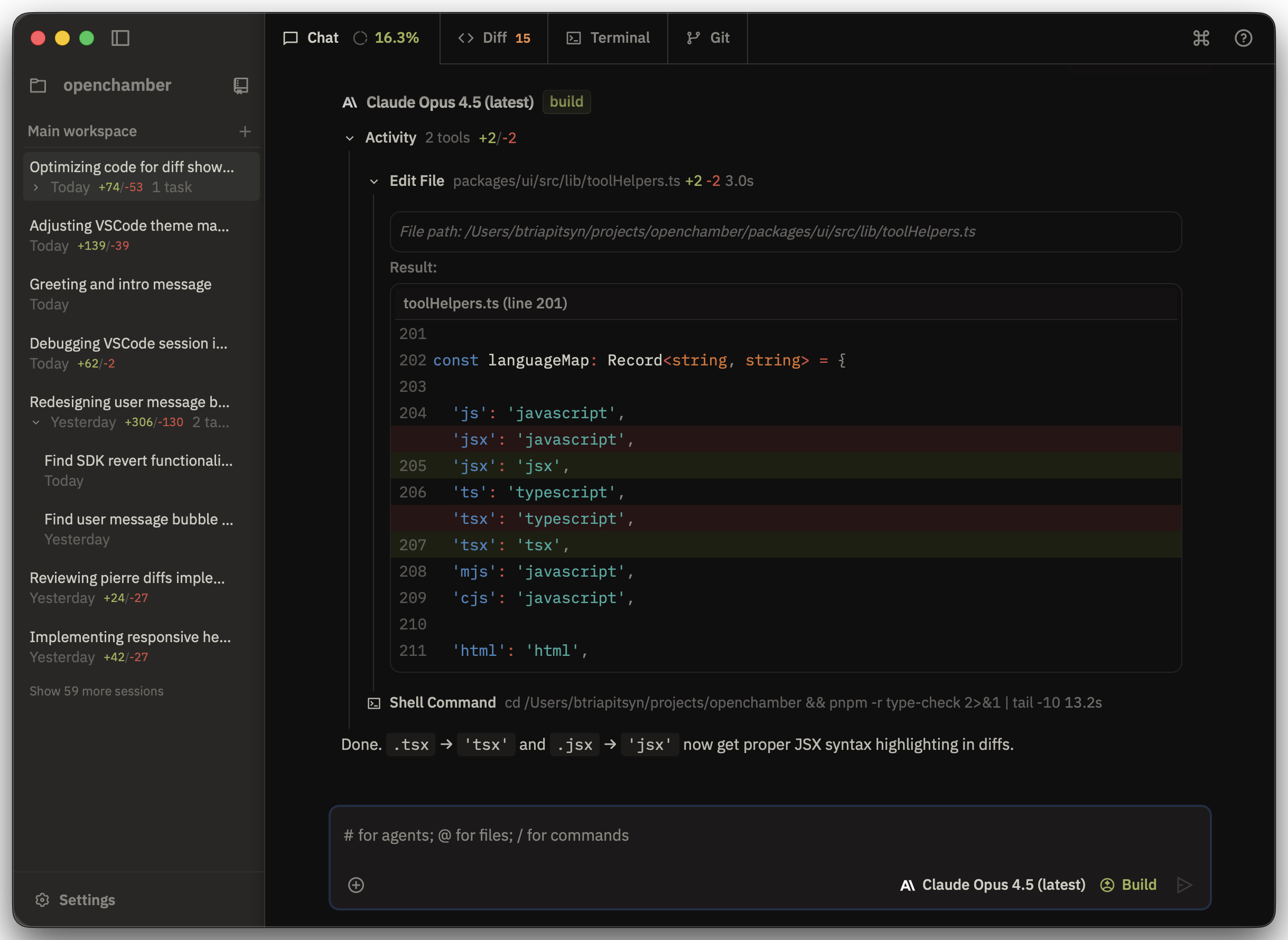Image resolution: width=1288 pixels, height=940 pixels.
Task: Click the context usage 16.3% indicator
Action: [x=387, y=37]
